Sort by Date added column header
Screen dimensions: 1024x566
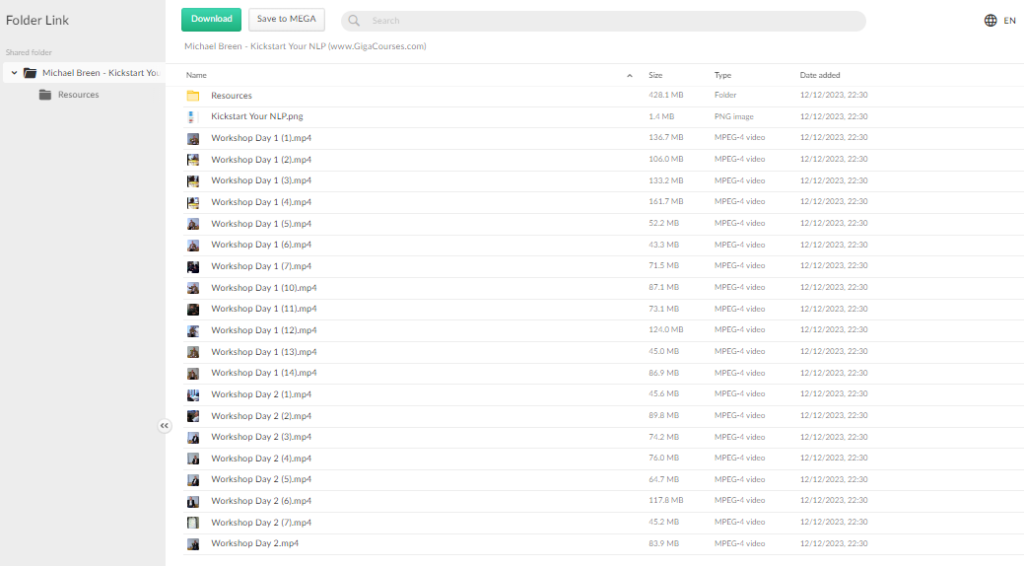pos(820,75)
